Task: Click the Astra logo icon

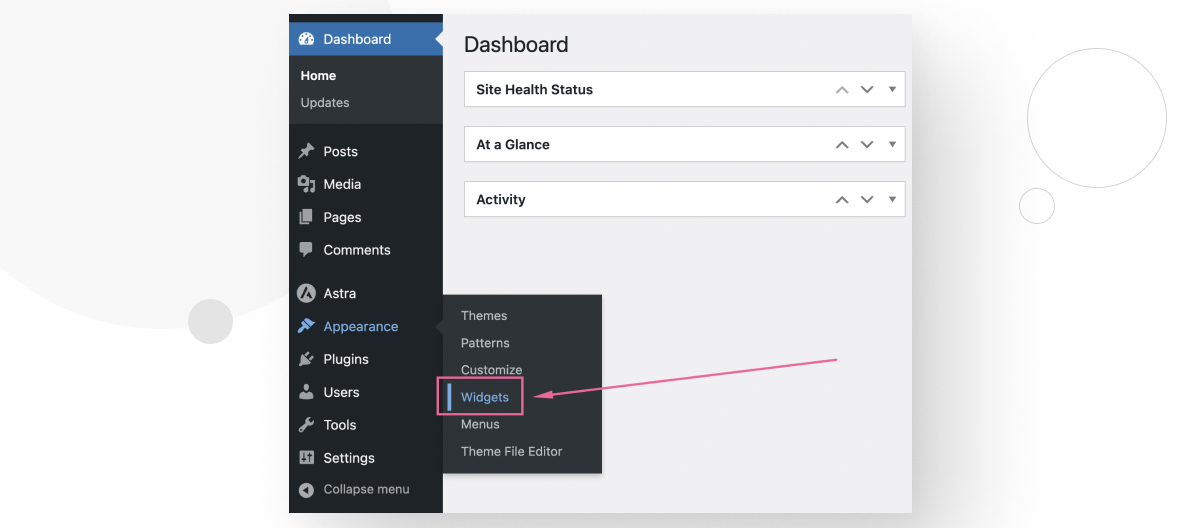Action: [307, 294]
